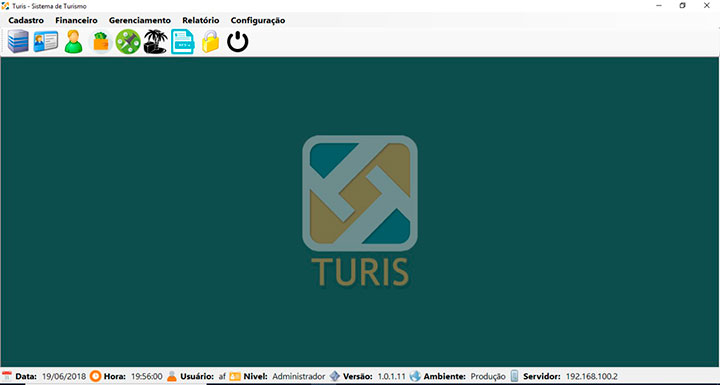Click the cyan document invoice icon
The width and height of the screenshot is (720, 385).
[183, 42]
